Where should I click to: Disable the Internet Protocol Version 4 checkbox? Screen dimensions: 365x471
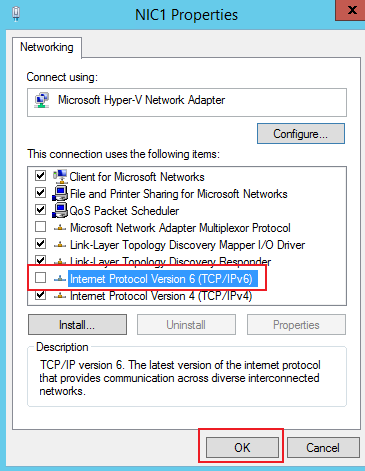40,294
